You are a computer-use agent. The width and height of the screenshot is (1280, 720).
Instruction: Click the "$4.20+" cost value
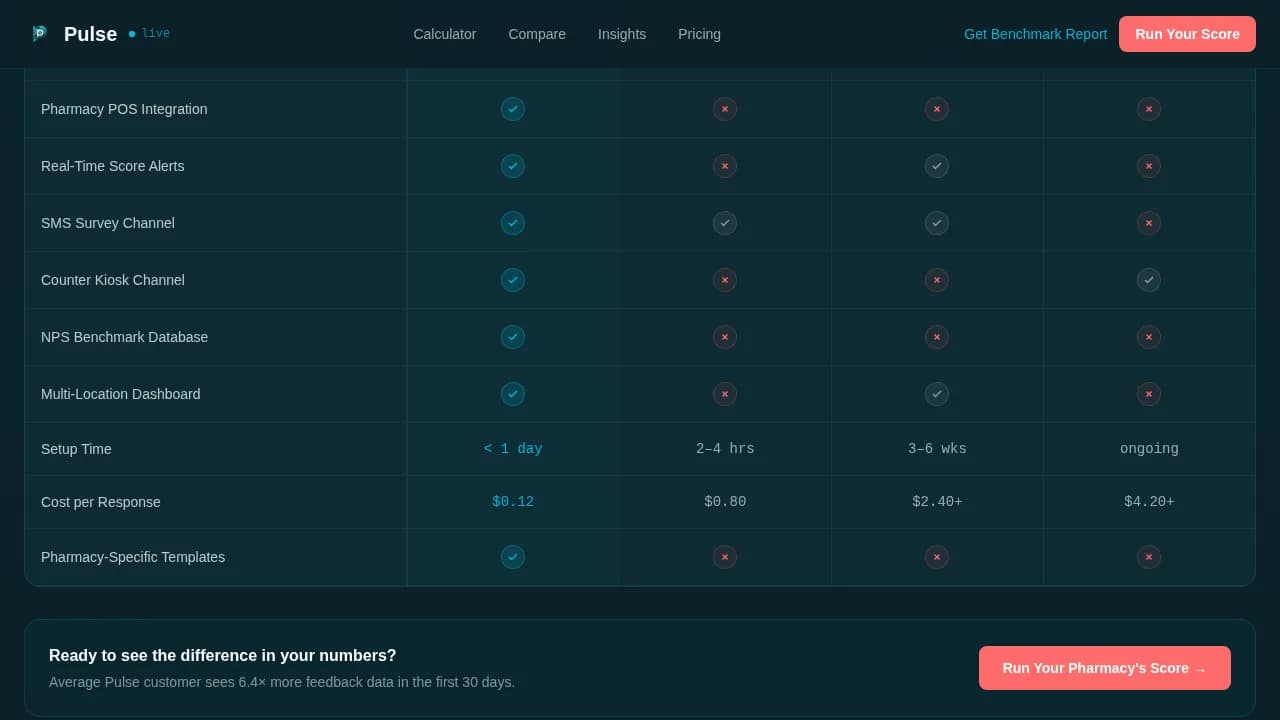(x=1149, y=502)
